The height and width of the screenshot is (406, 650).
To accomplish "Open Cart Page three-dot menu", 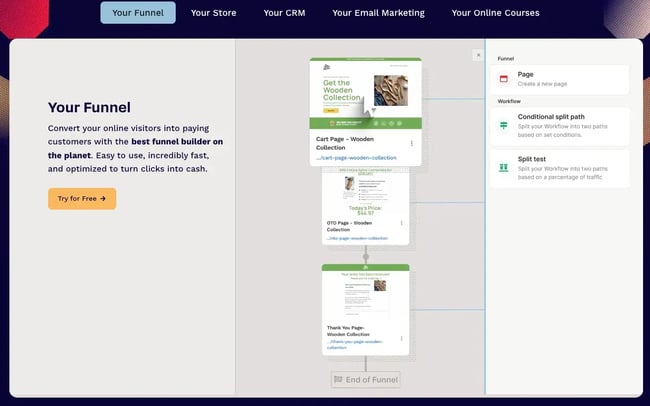I will click(x=412, y=143).
